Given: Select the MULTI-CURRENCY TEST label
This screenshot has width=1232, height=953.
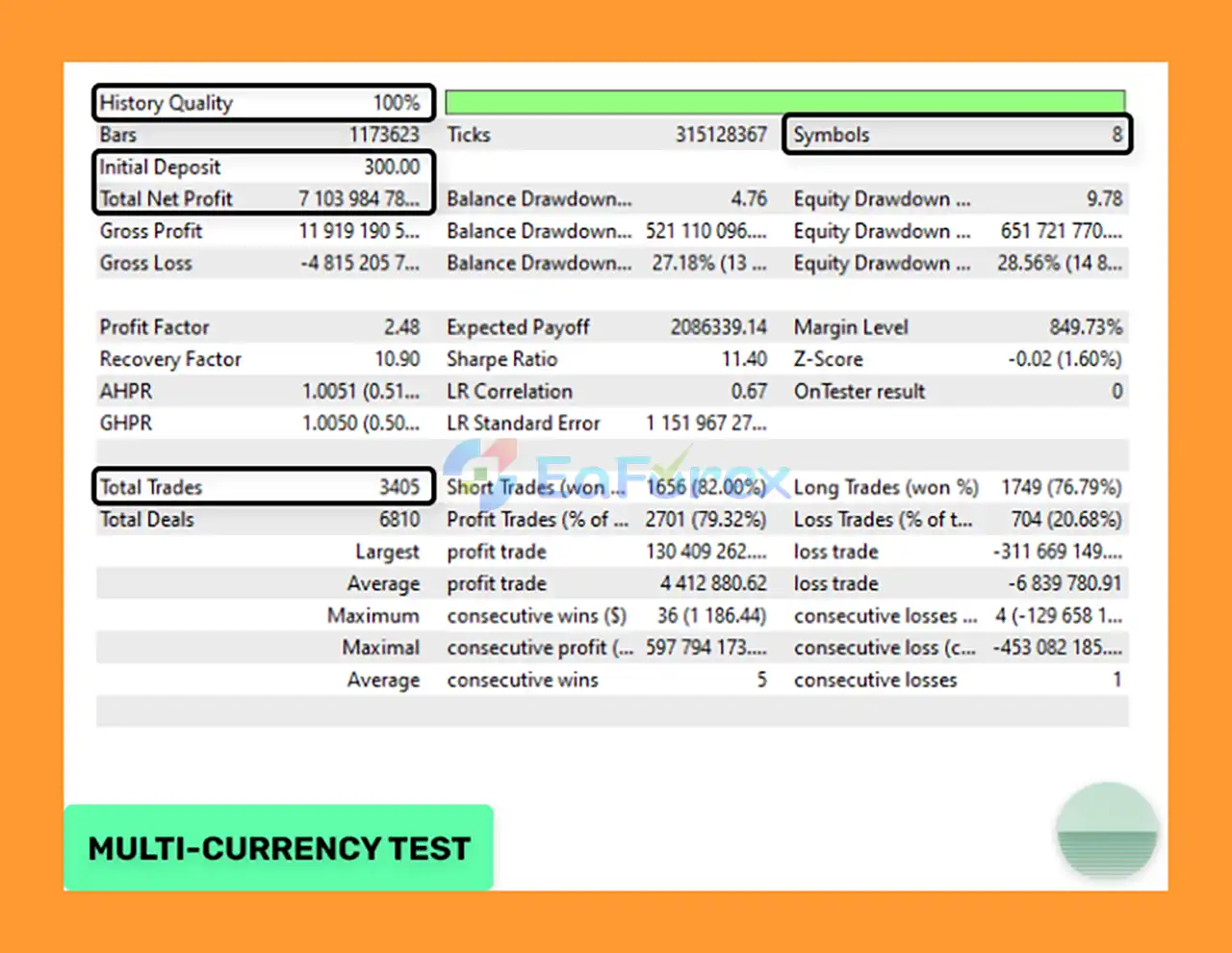Looking at the screenshot, I should pos(279,848).
